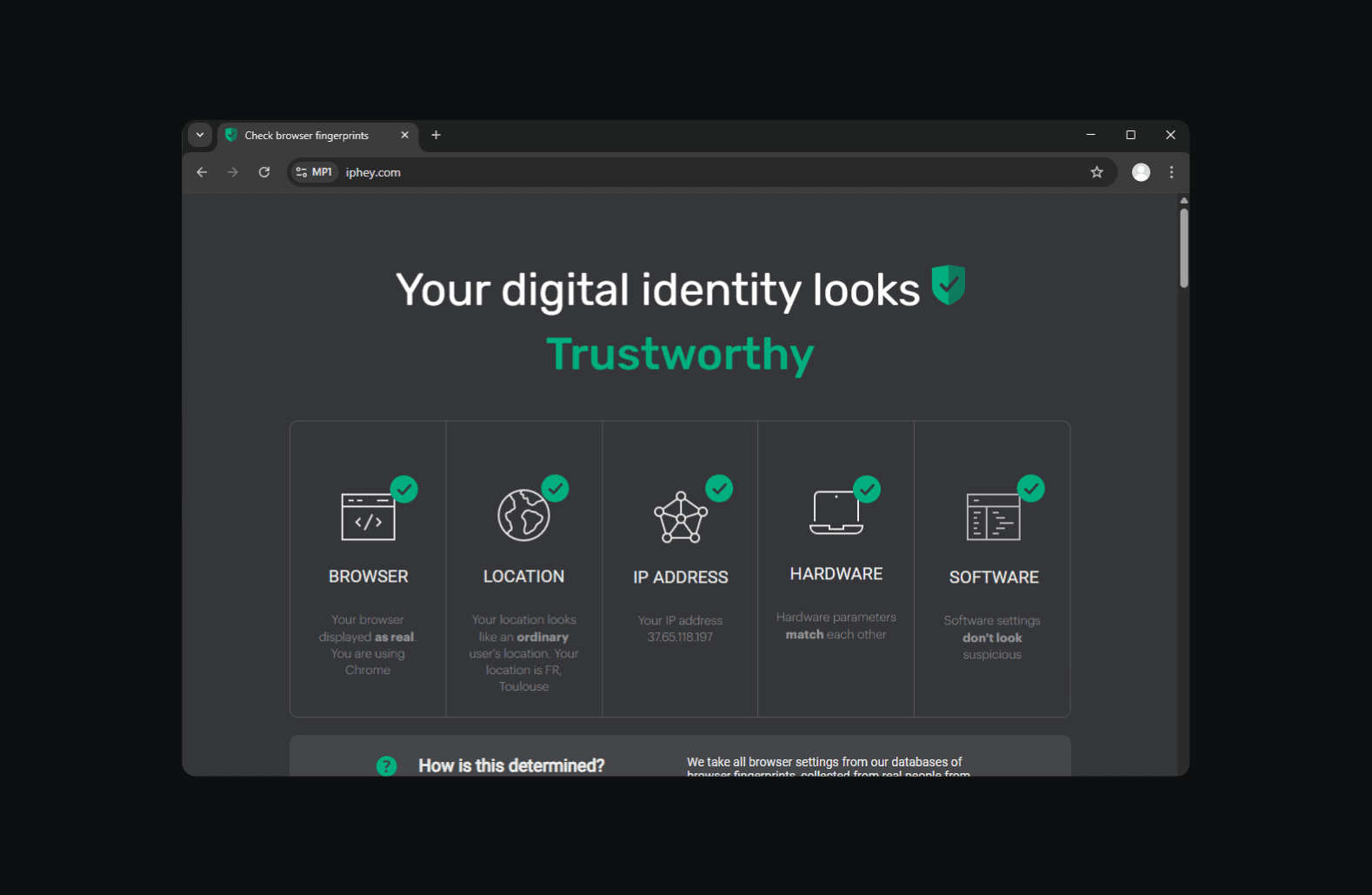Image resolution: width=1372 pixels, height=895 pixels.
Task: Click 'How is this determined?' heading
Action: [x=511, y=765]
